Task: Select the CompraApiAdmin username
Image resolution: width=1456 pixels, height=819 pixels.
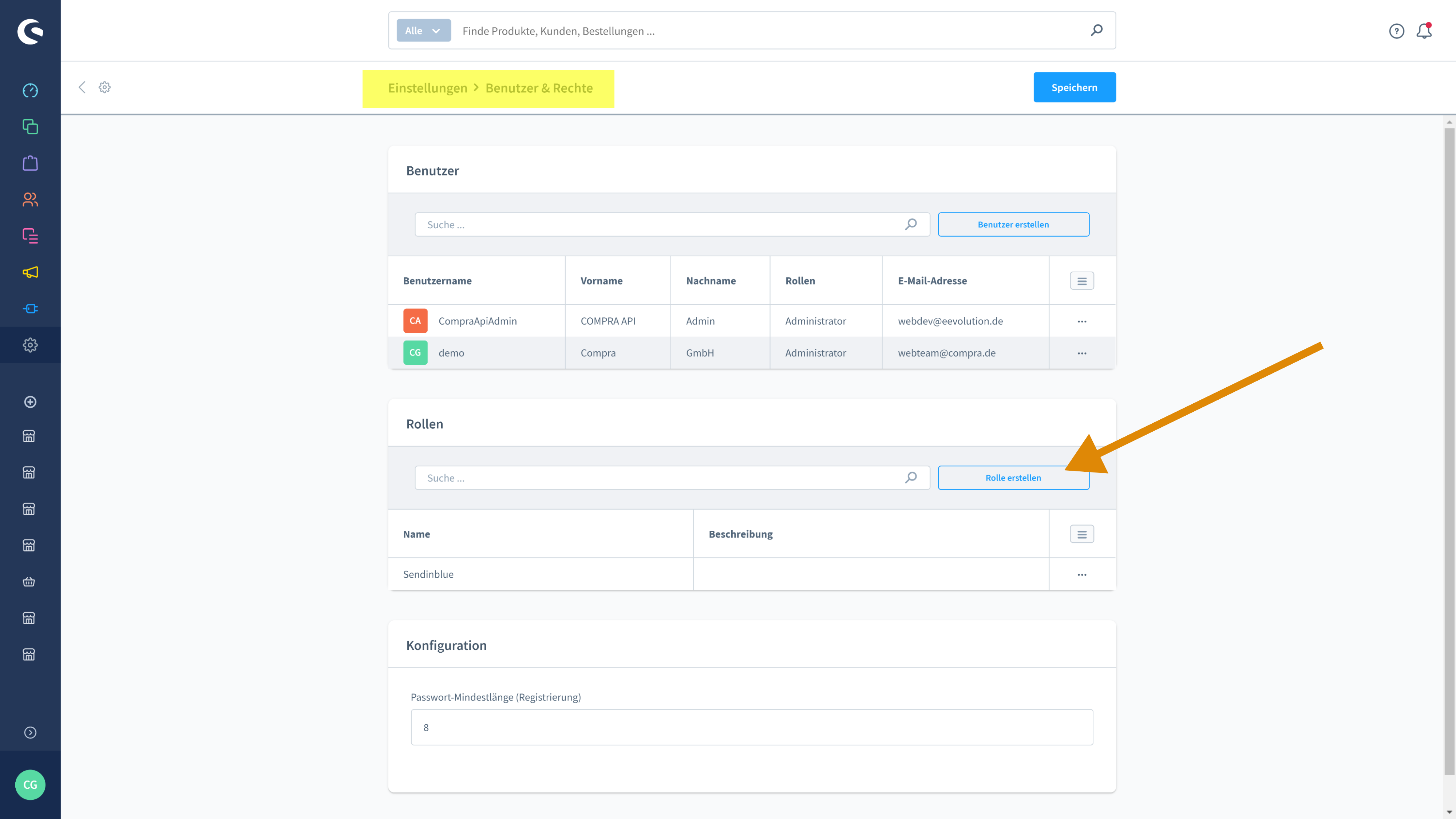Action: 478,321
